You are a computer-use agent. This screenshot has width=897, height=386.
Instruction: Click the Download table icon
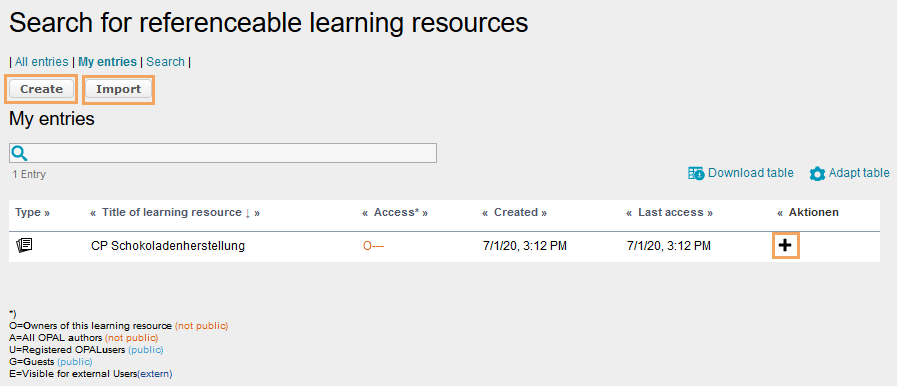(696, 173)
